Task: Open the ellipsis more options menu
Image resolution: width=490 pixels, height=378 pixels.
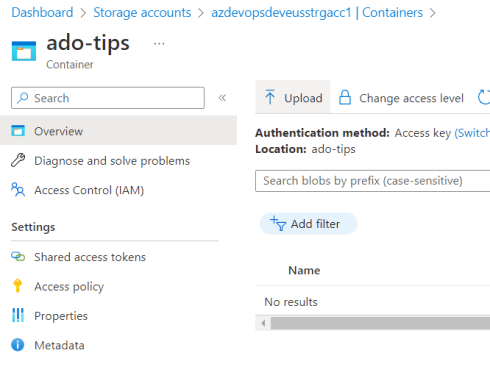Action: (159, 44)
